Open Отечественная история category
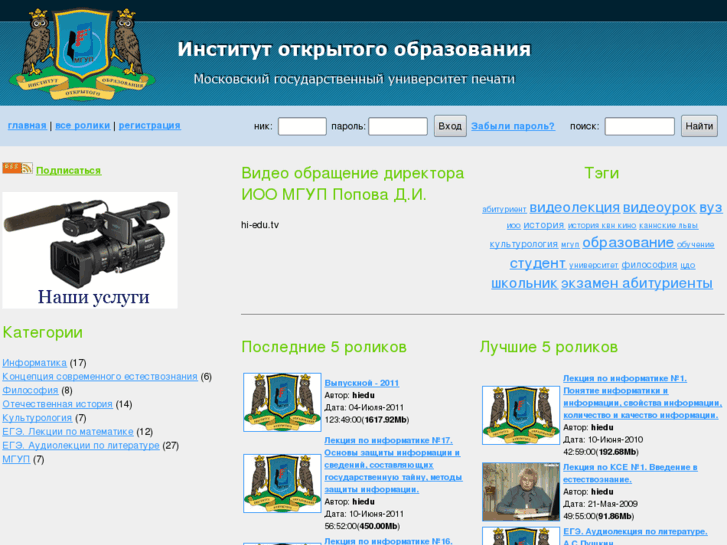Image resolution: width=727 pixels, height=545 pixels. [57, 404]
